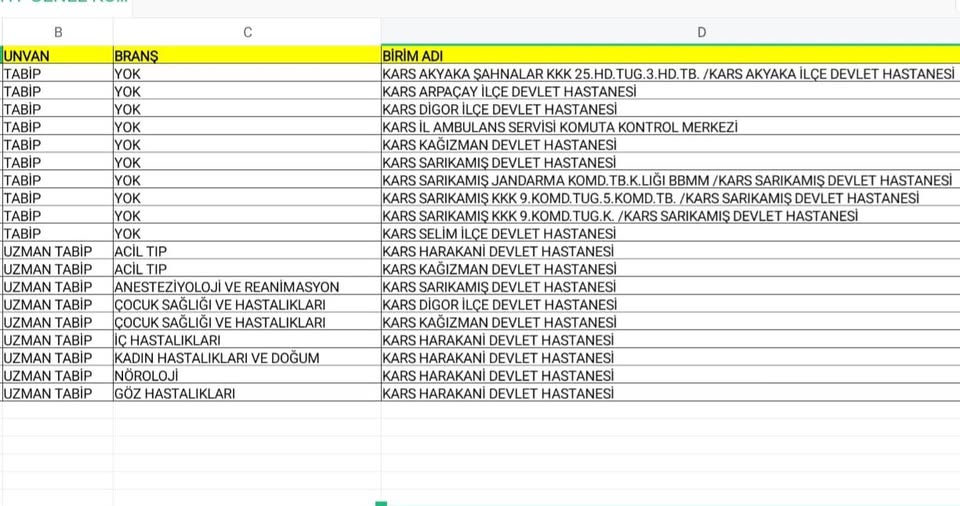
Task: Select KARS İL AMBULANS SERVİSİ KOMUTA KONTROL cell
Action: [670, 127]
